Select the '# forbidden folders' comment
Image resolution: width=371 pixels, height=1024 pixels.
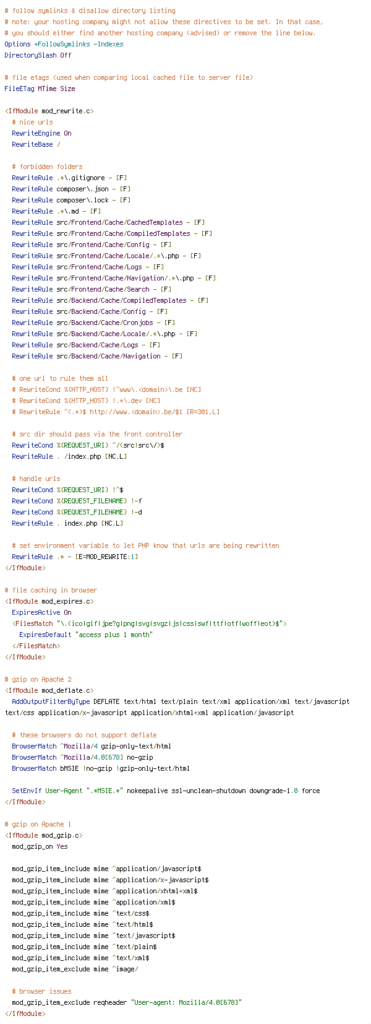click(x=47, y=167)
